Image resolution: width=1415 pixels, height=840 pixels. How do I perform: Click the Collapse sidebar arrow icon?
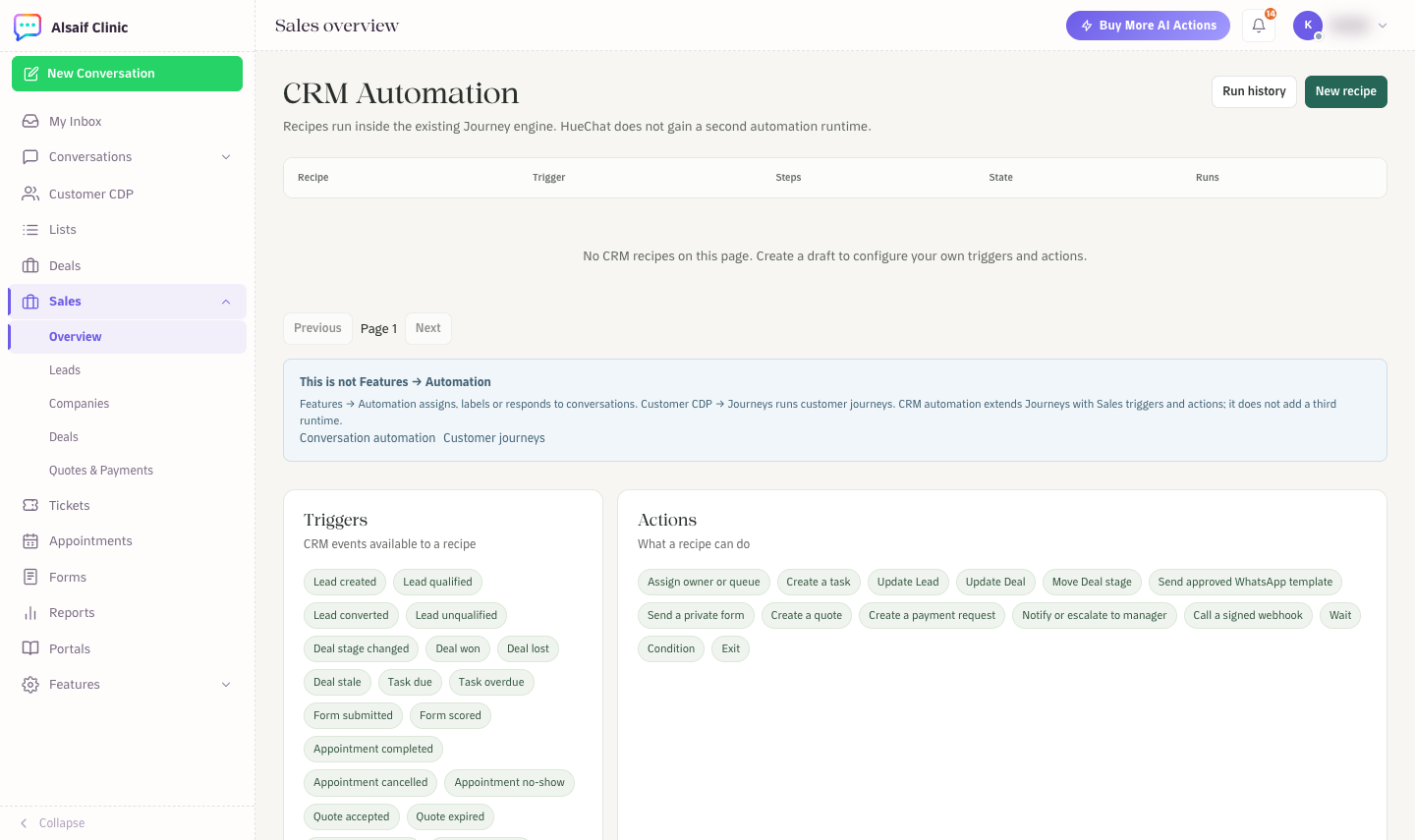point(24,823)
